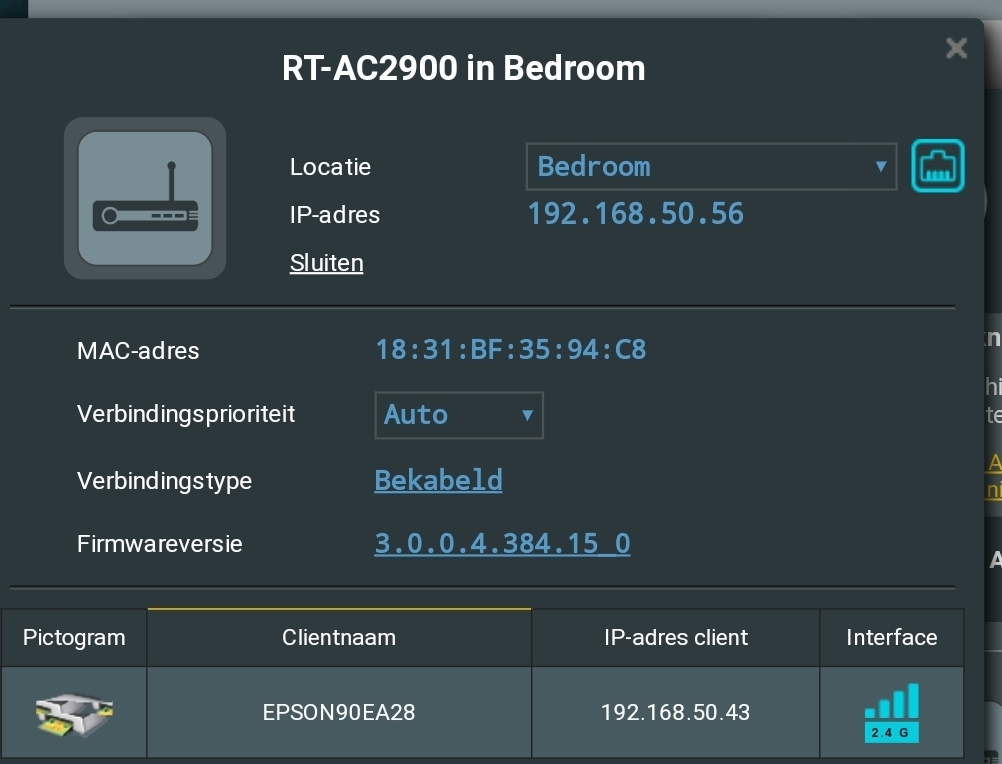Click the router device icon
1002x764 pixels.
pos(145,198)
